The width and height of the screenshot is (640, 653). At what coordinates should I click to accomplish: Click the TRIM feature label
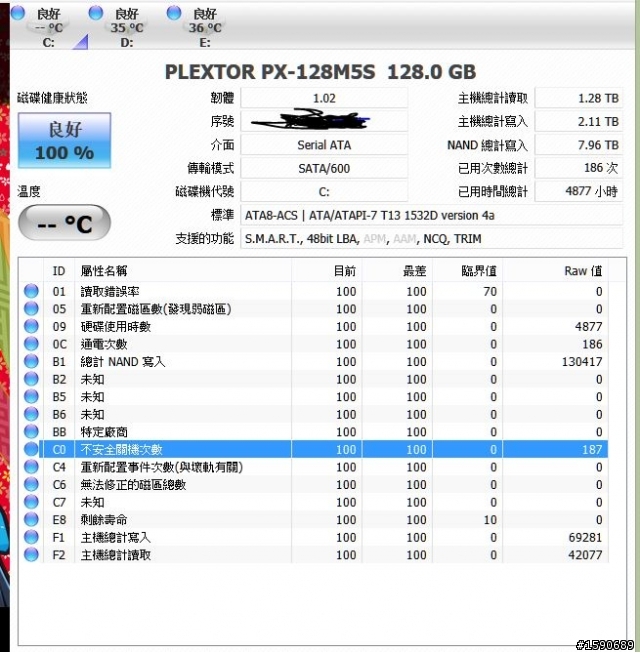pos(468,239)
